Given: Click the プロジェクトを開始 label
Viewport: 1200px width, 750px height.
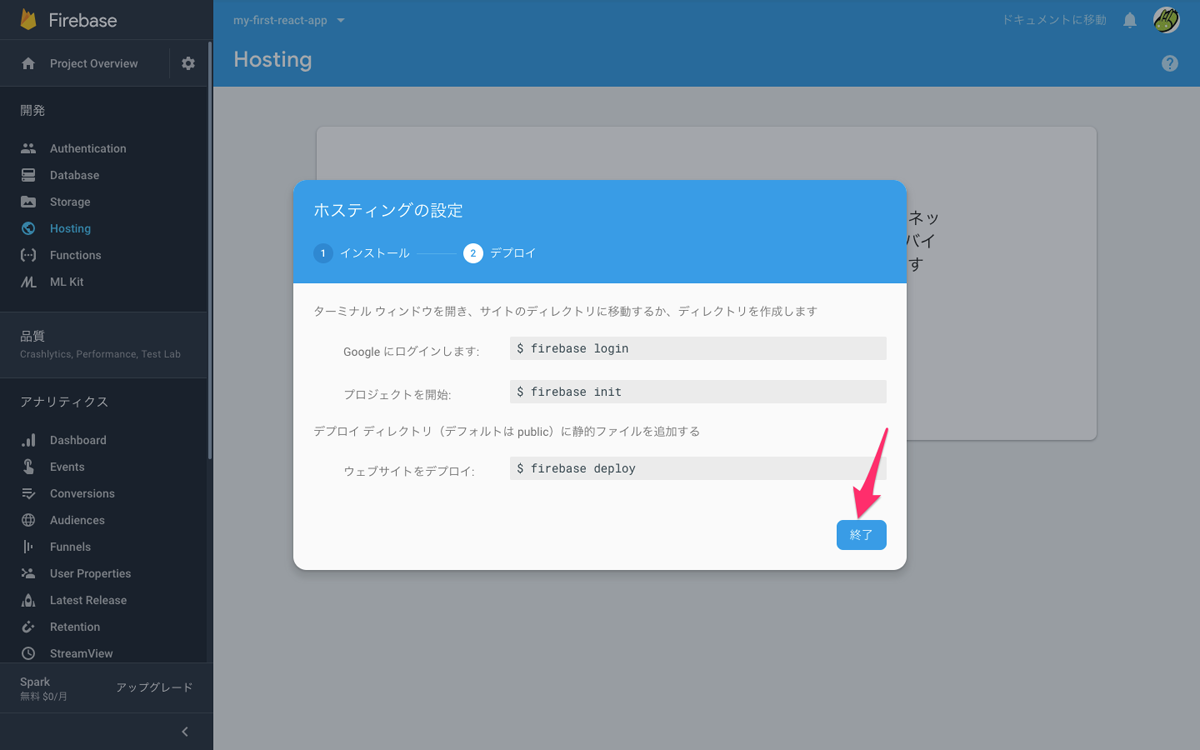Looking at the screenshot, I should pos(397,394).
